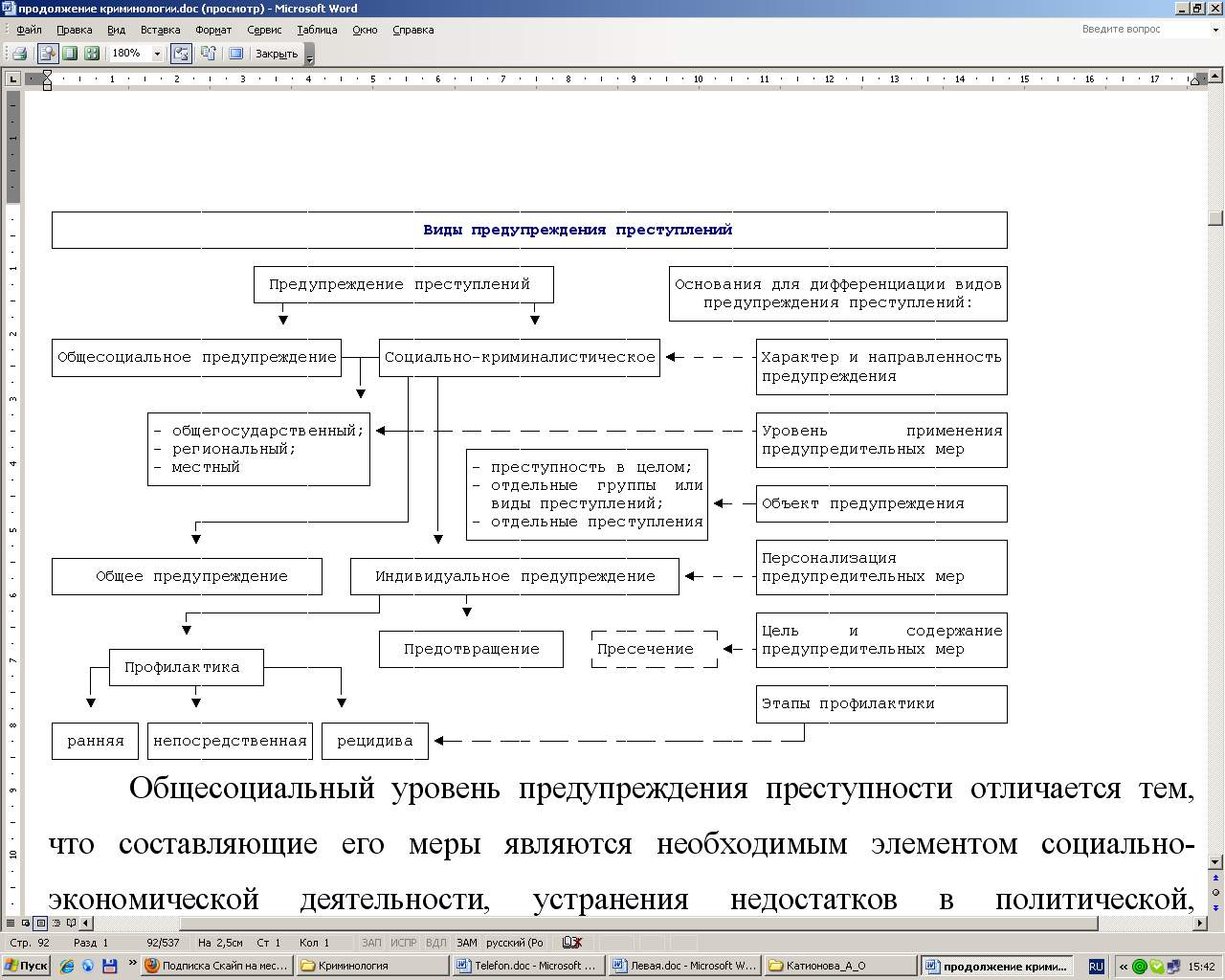Click the horizontal scrollbar right arrow
1225x980 pixels.
point(1201,924)
